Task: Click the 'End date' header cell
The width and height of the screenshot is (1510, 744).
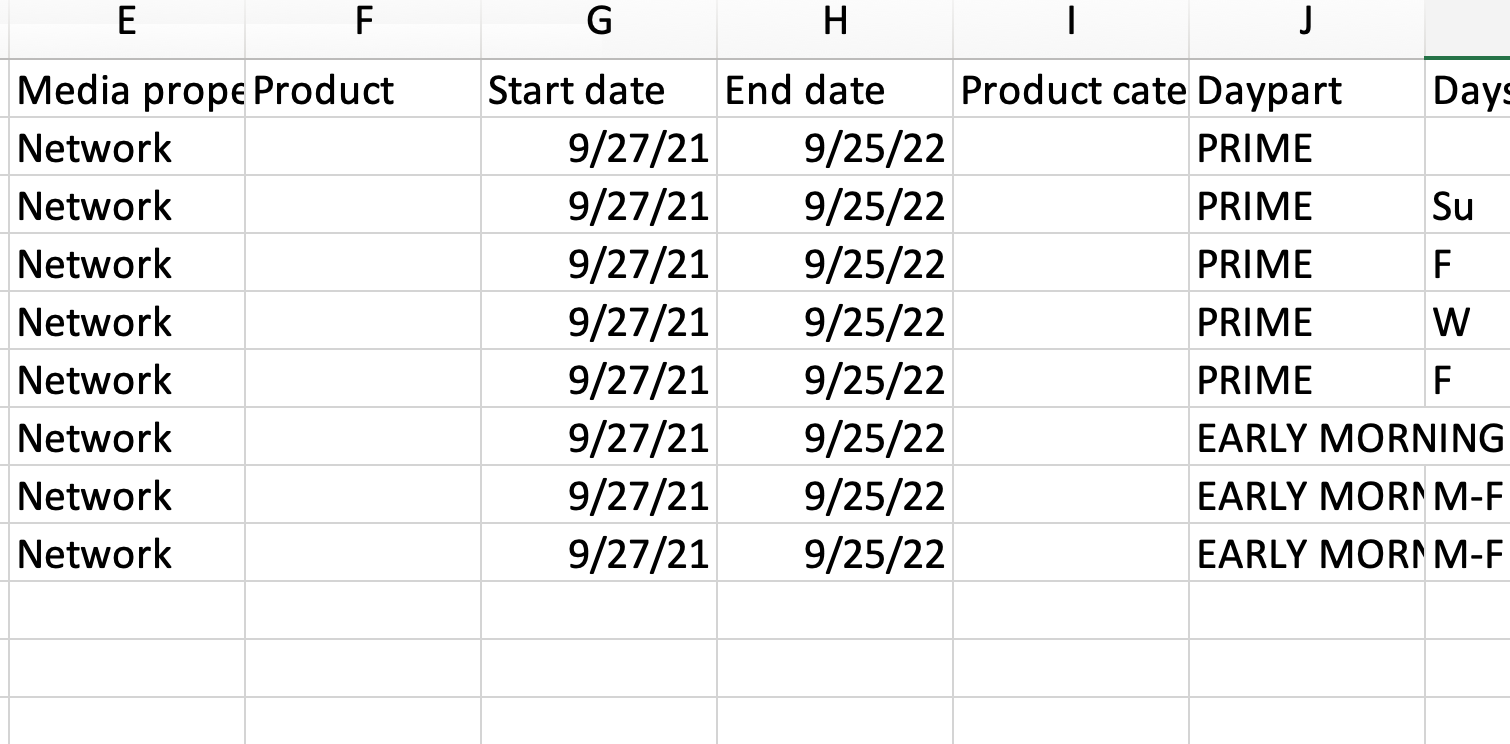Action: [x=835, y=90]
